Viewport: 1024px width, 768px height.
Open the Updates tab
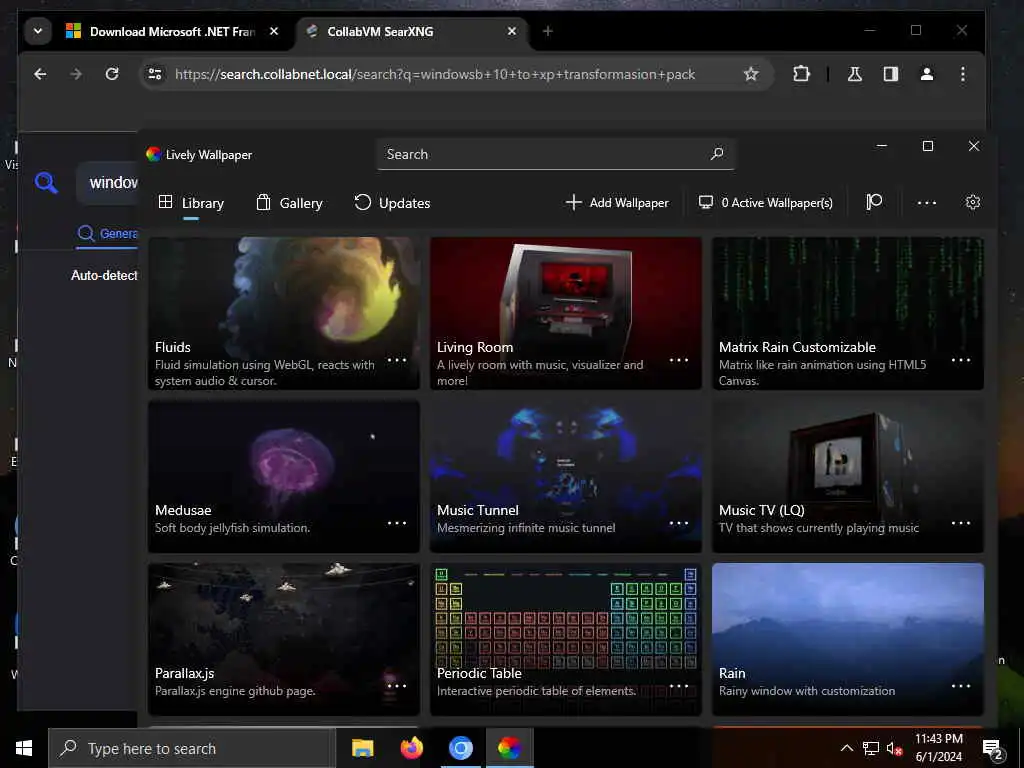click(x=392, y=203)
